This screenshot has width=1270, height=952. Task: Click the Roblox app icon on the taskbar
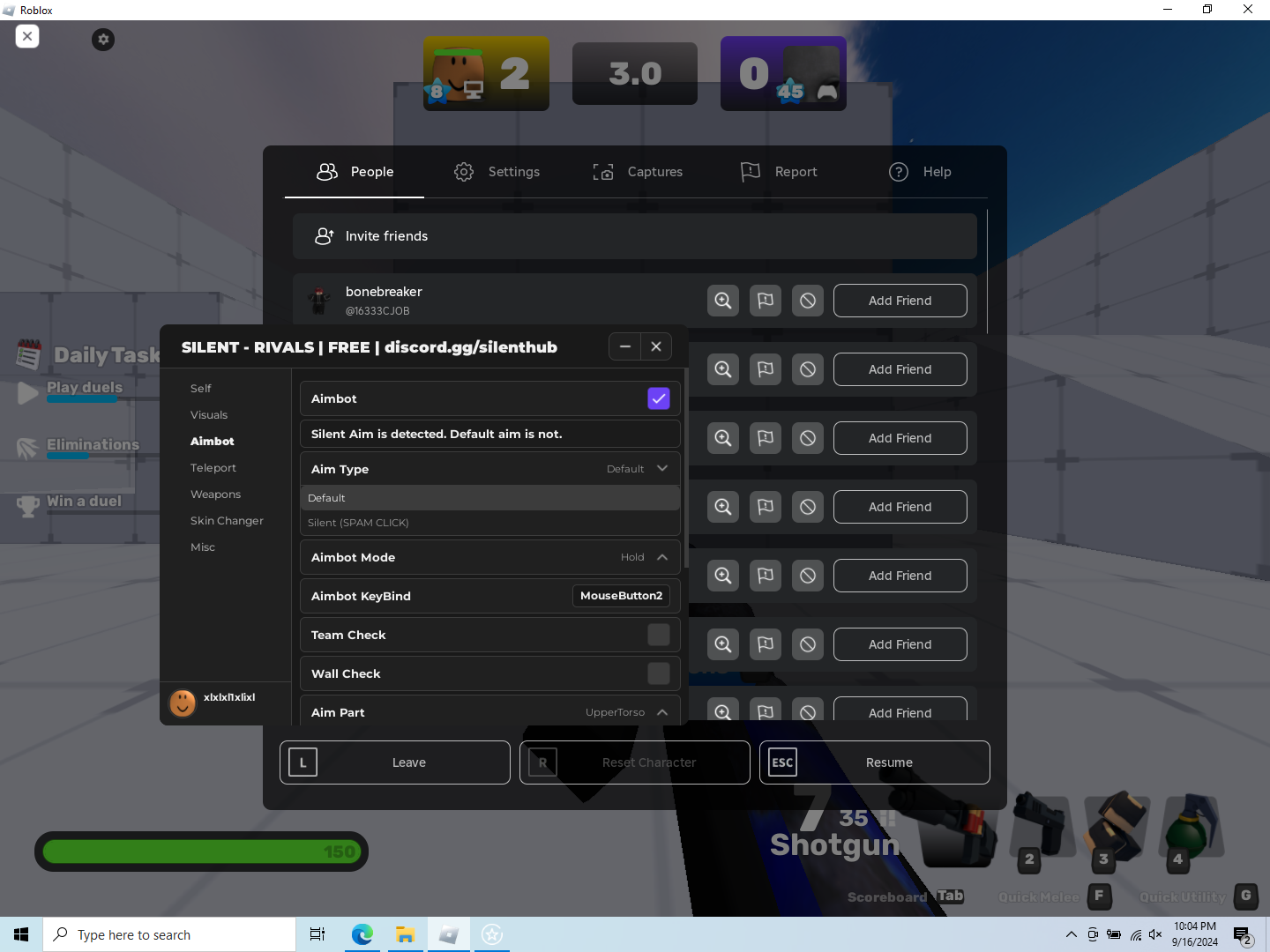pos(448,934)
